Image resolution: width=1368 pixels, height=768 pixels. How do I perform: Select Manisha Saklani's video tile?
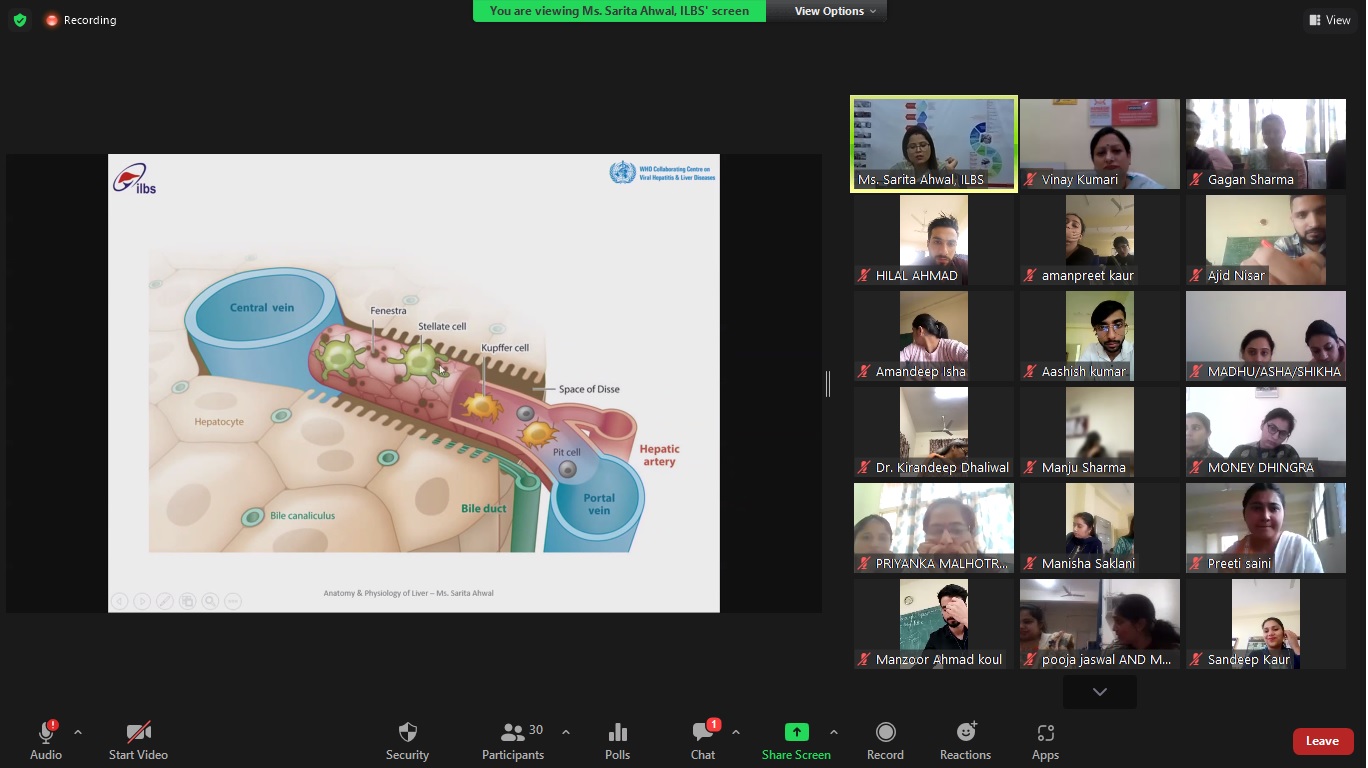coord(1100,528)
